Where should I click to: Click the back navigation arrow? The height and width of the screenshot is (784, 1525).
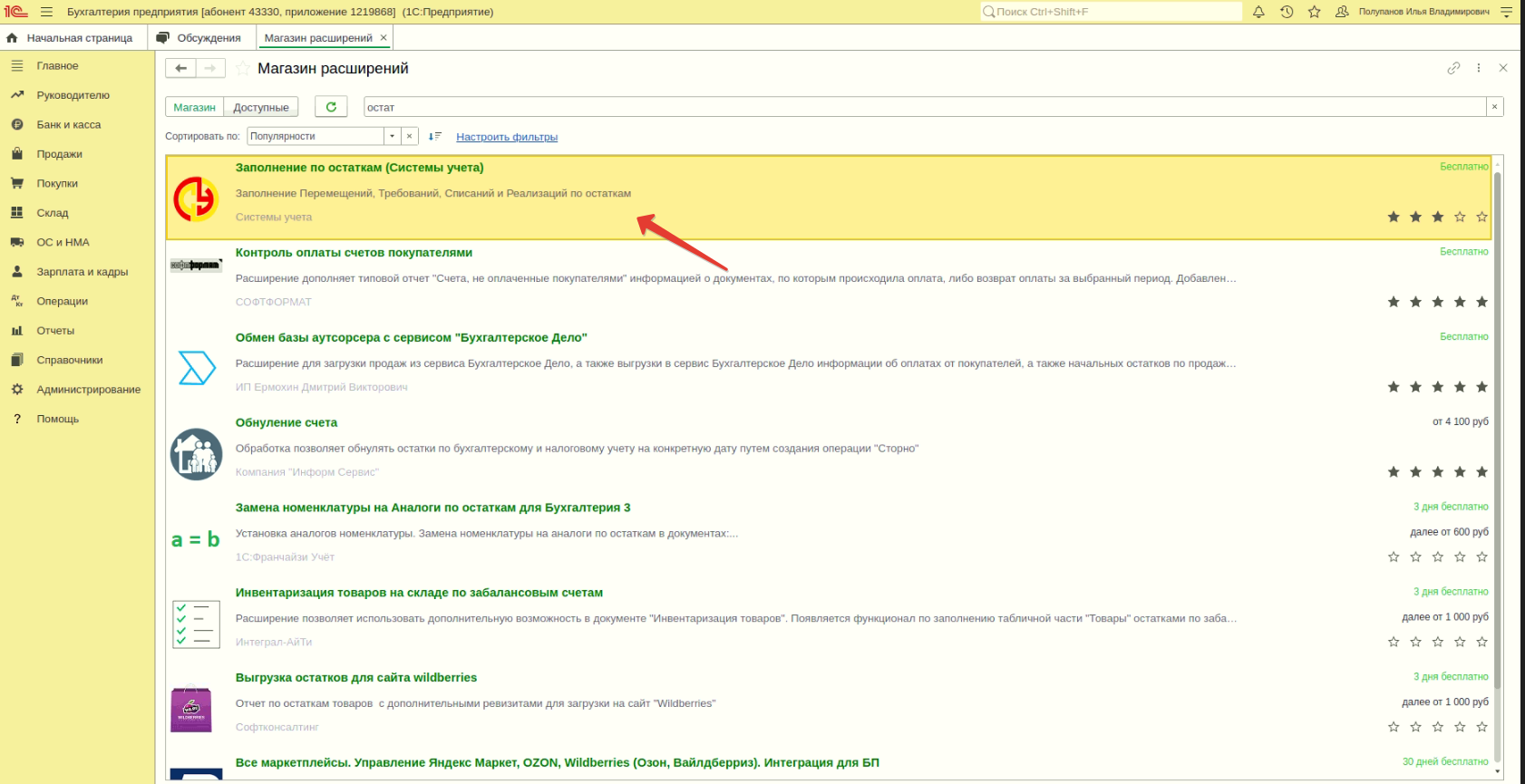click(x=180, y=68)
